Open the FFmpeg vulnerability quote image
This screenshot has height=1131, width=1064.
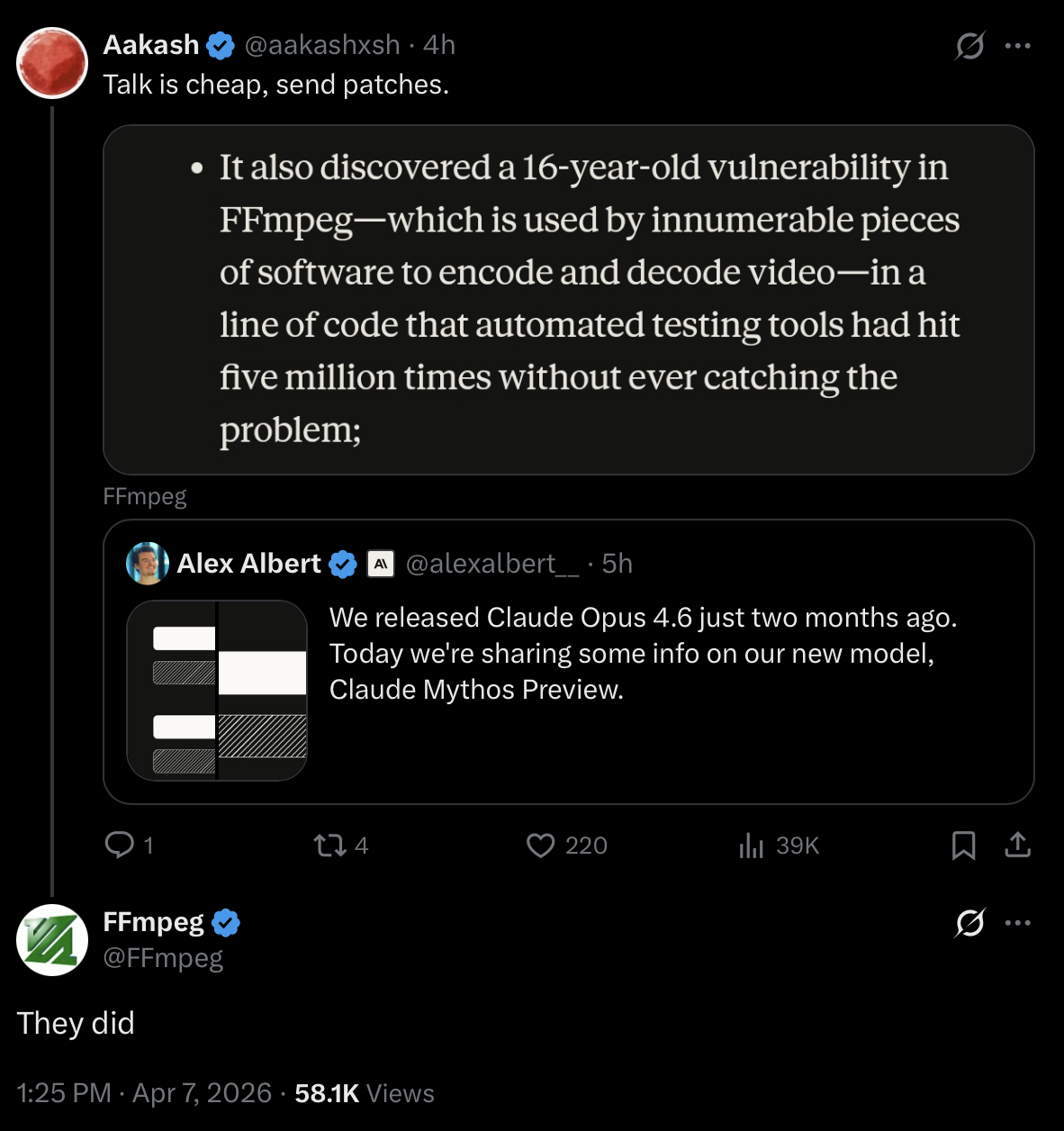pyautogui.click(x=568, y=299)
